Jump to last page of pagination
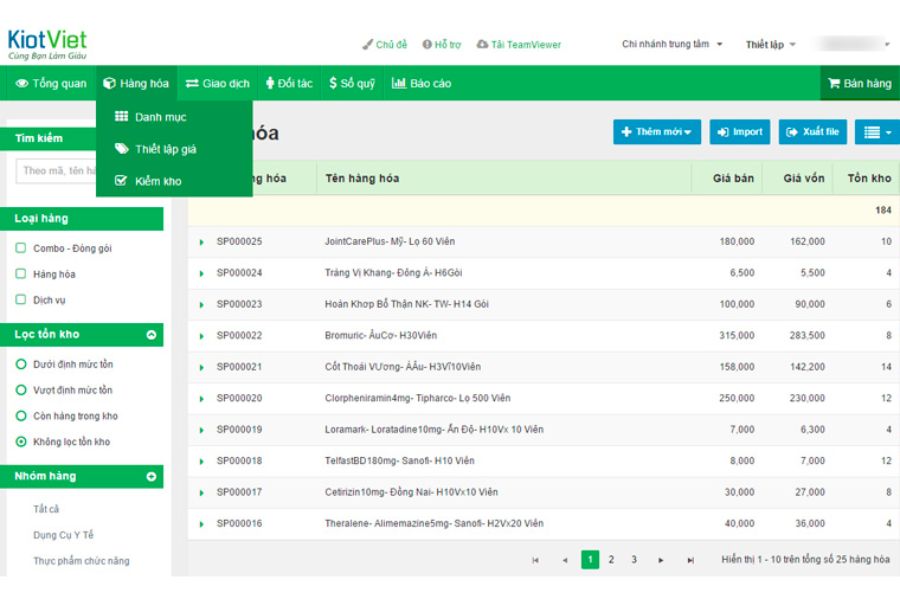This screenshot has width=900, height=600. (690, 560)
